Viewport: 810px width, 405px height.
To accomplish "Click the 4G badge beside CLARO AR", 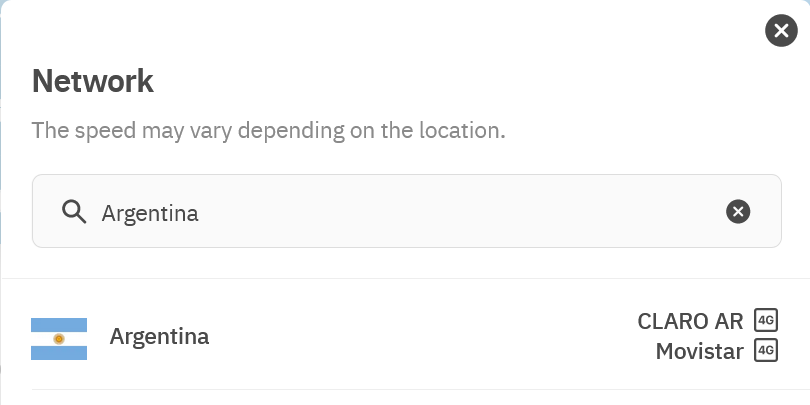I will coord(766,320).
